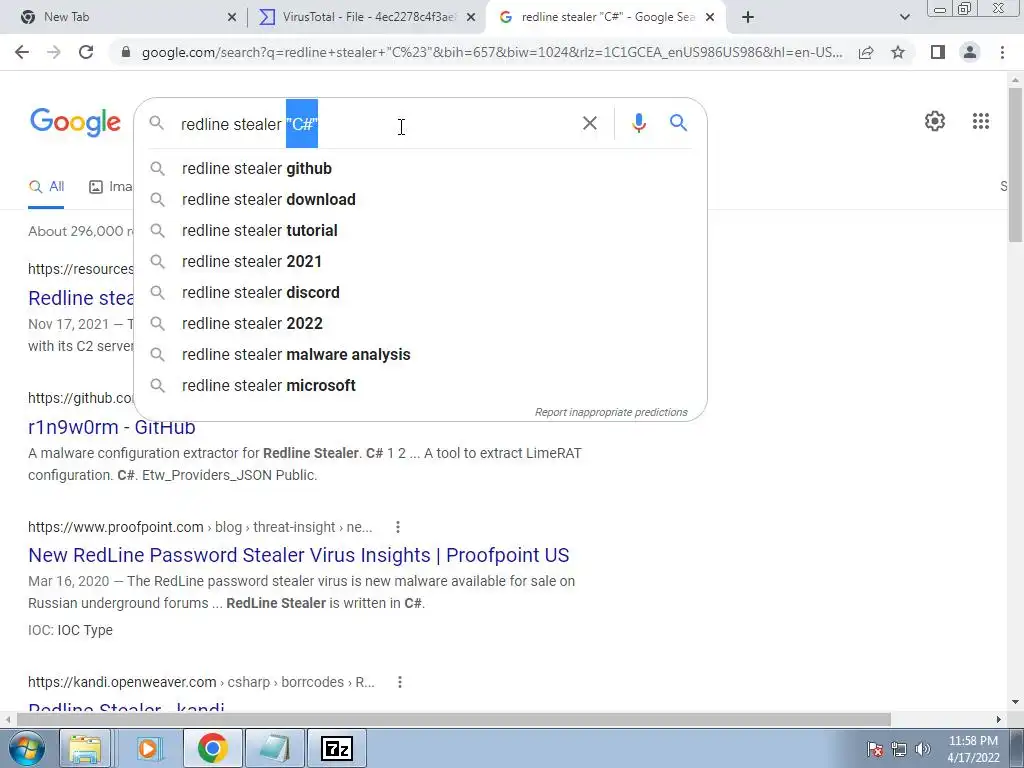Click the scroll right arrow of horizontal scrollbar
Screen dimensions: 1024x768
999,719
